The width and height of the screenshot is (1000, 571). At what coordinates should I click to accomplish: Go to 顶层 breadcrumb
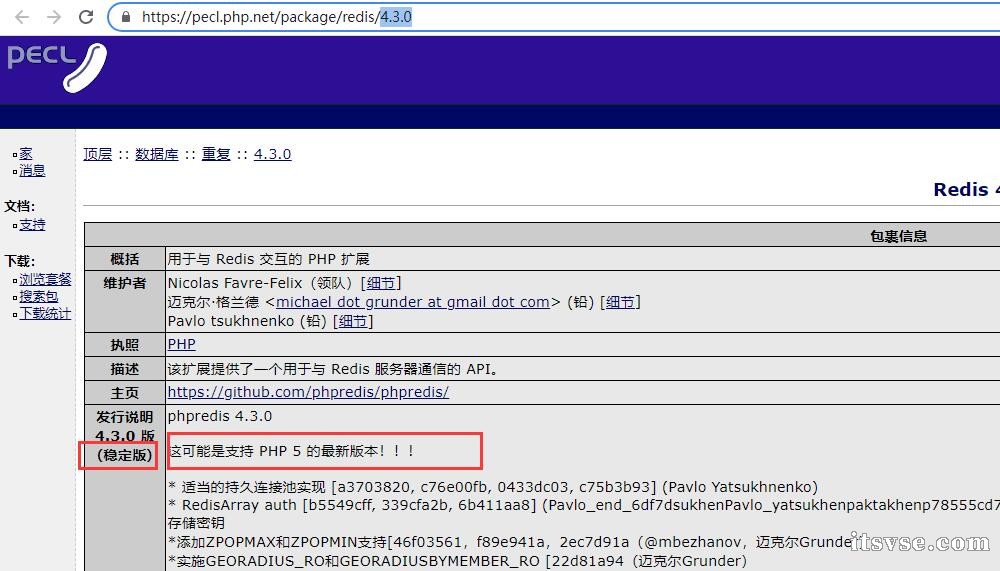98,154
